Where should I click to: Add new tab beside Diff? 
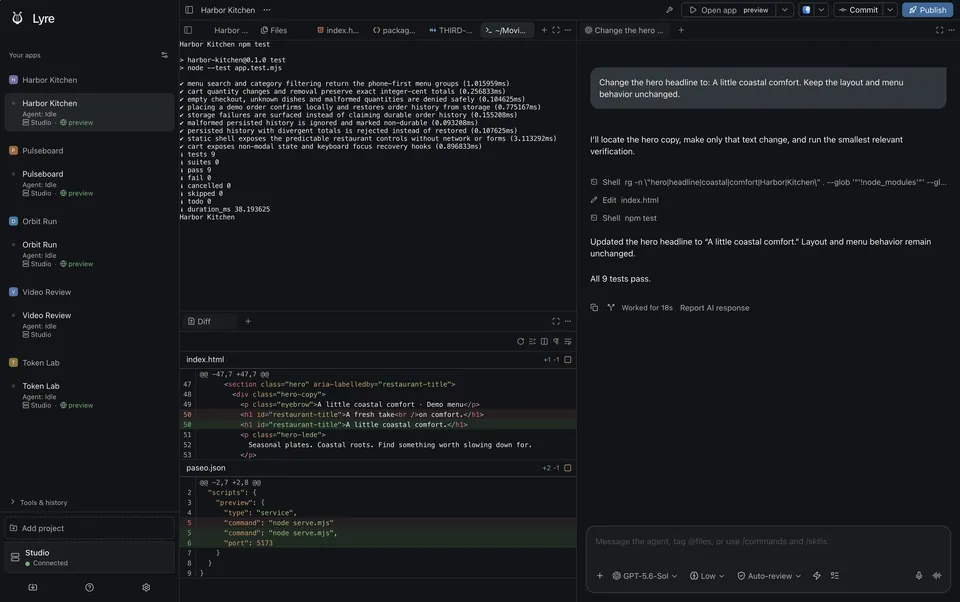tap(248, 322)
